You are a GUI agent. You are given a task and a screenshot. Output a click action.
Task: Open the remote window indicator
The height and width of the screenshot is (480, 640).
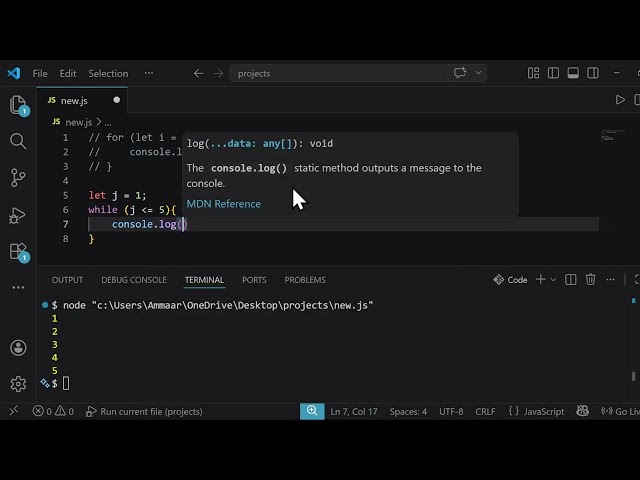click(x=14, y=411)
